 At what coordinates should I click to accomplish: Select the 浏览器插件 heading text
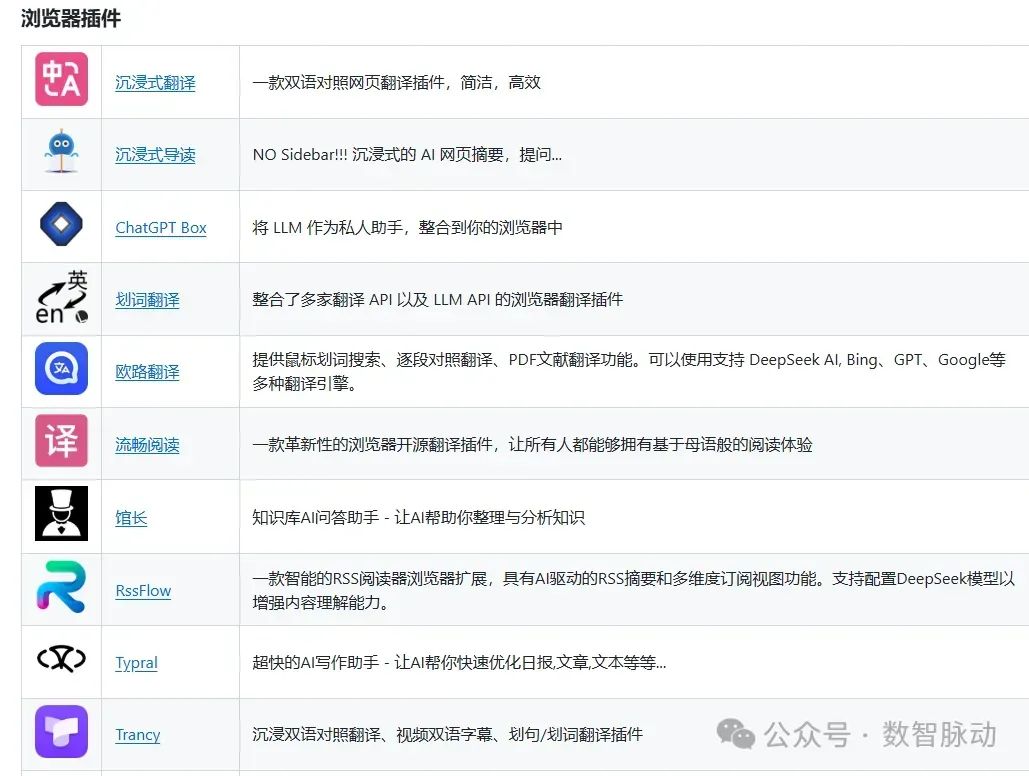point(71,18)
